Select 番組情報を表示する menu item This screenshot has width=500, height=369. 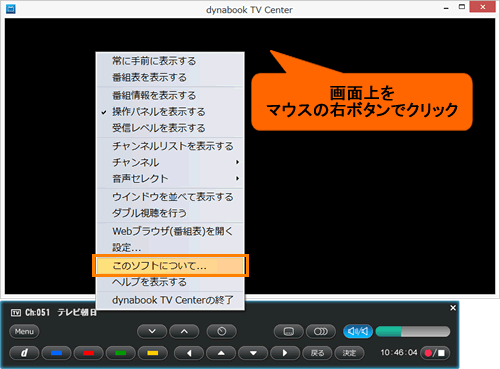[170, 95]
